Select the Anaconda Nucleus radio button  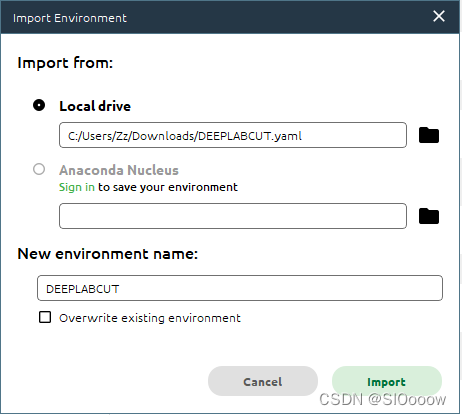click(39, 169)
